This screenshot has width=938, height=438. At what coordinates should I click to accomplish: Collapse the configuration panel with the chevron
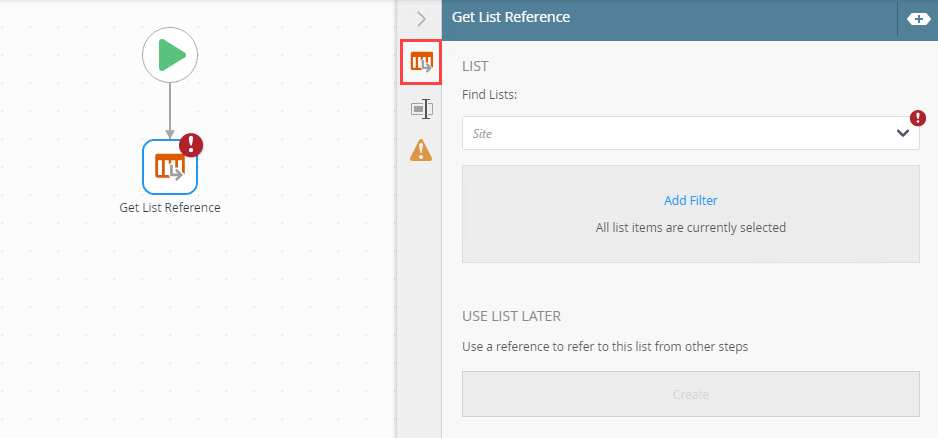(421, 18)
